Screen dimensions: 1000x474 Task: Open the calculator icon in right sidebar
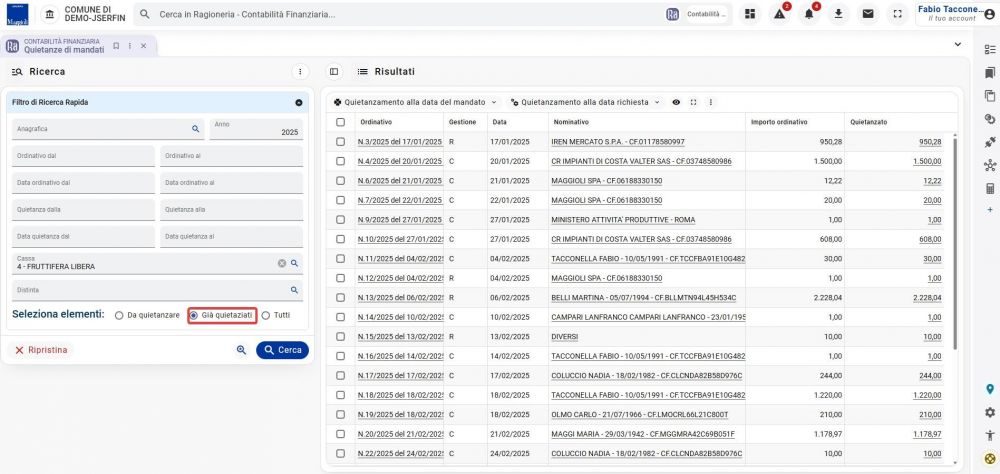click(990, 189)
